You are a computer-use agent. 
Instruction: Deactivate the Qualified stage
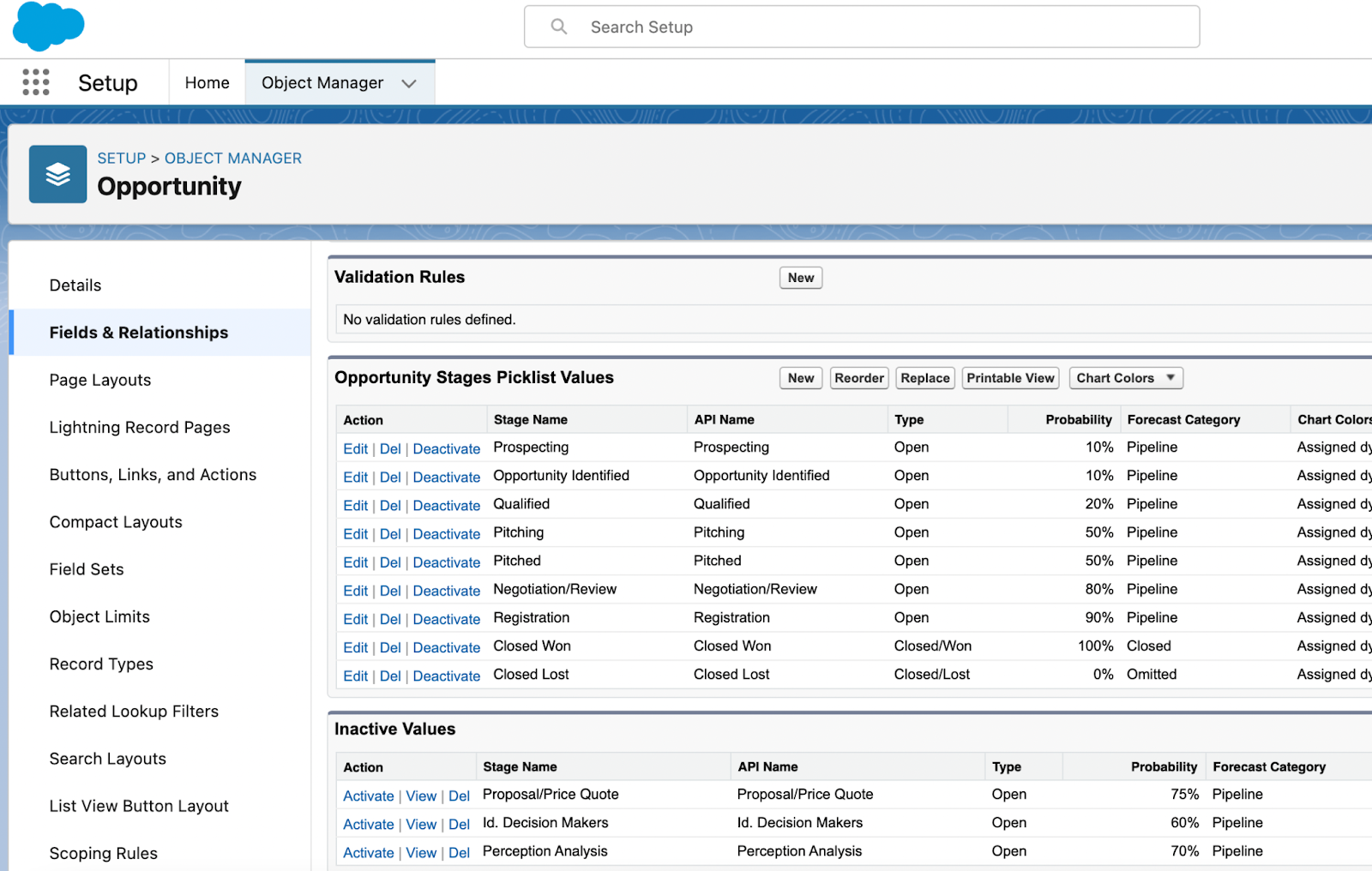446,505
